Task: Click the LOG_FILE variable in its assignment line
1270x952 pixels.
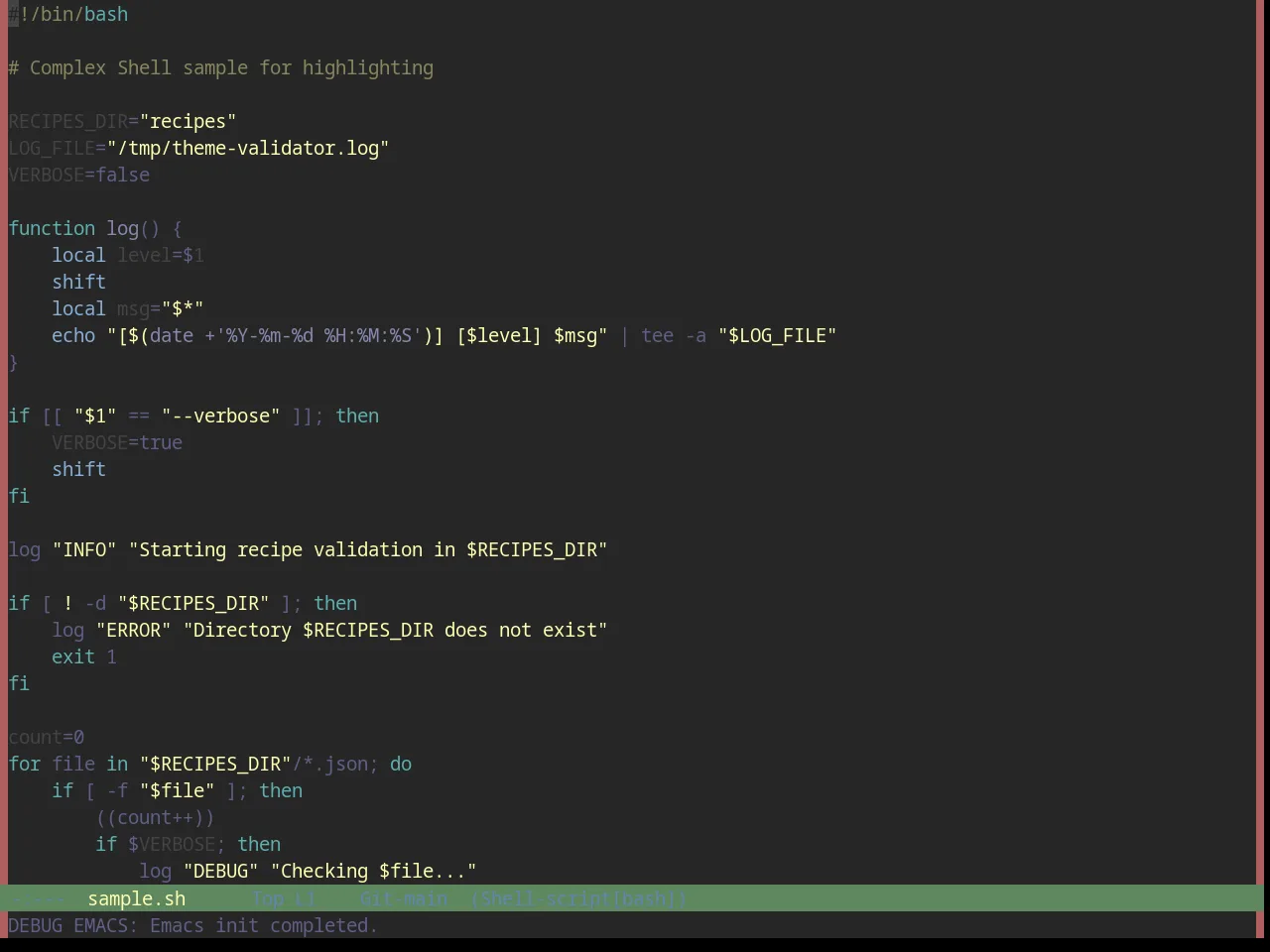Action: (x=52, y=149)
